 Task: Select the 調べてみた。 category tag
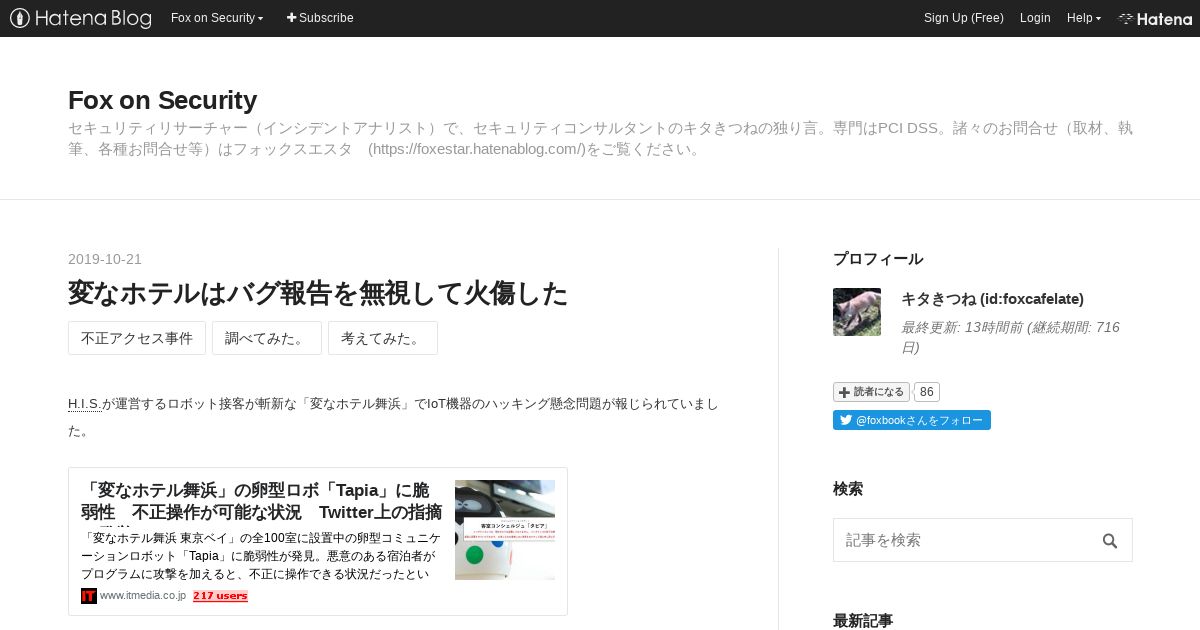click(267, 338)
